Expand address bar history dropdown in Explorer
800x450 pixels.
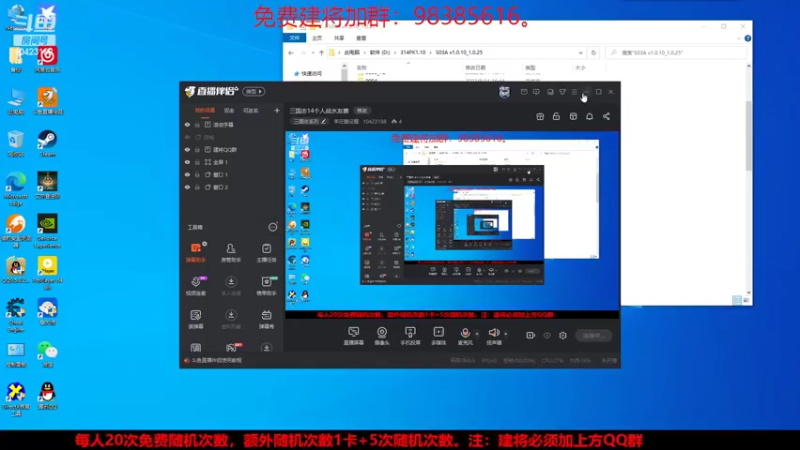pos(580,53)
